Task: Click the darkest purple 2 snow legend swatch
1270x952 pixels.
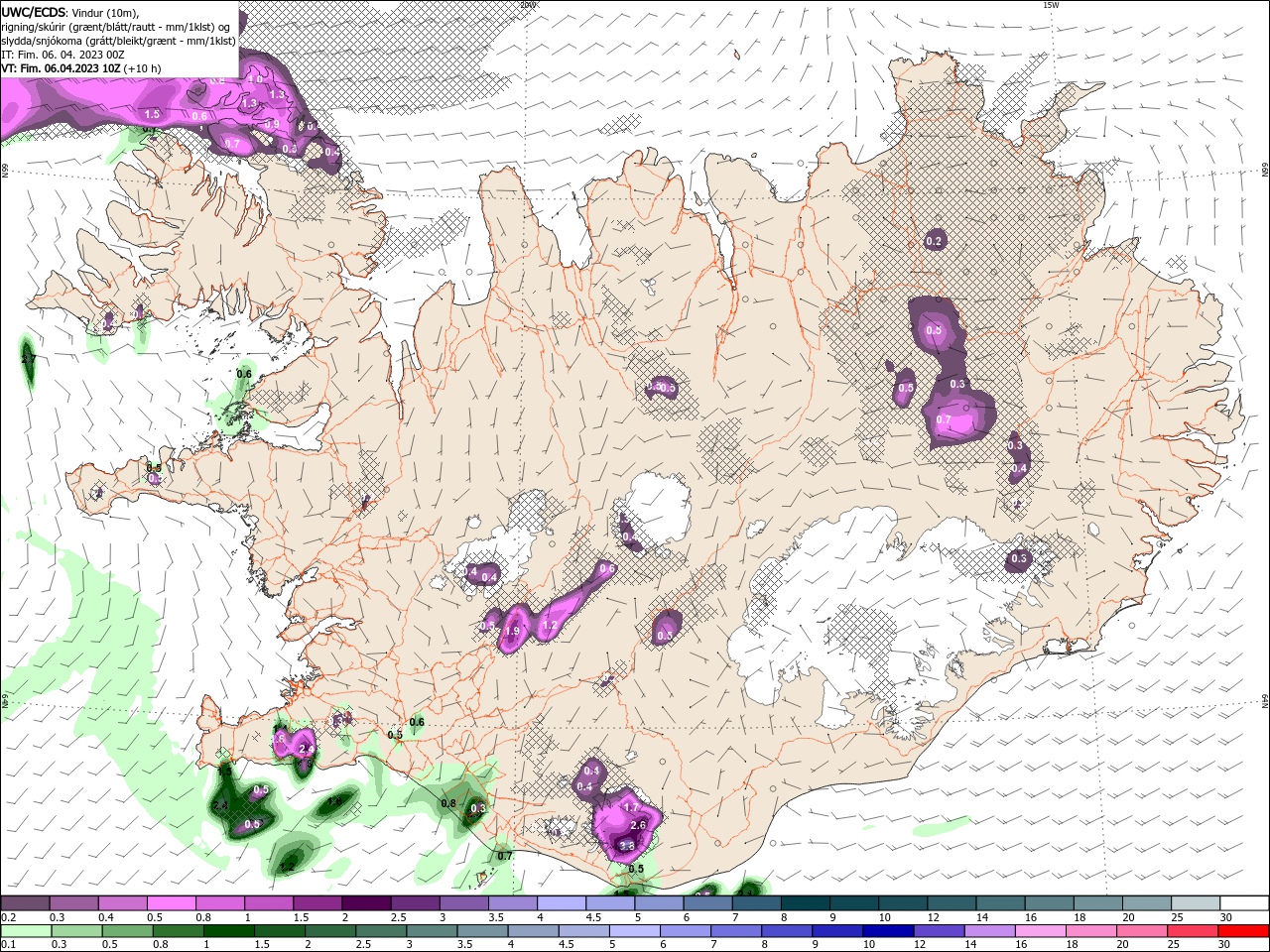Action: pyautogui.click(x=365, y=903)
